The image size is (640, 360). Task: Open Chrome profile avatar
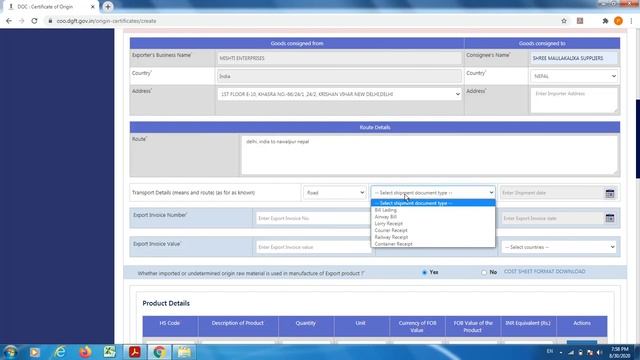618,21
